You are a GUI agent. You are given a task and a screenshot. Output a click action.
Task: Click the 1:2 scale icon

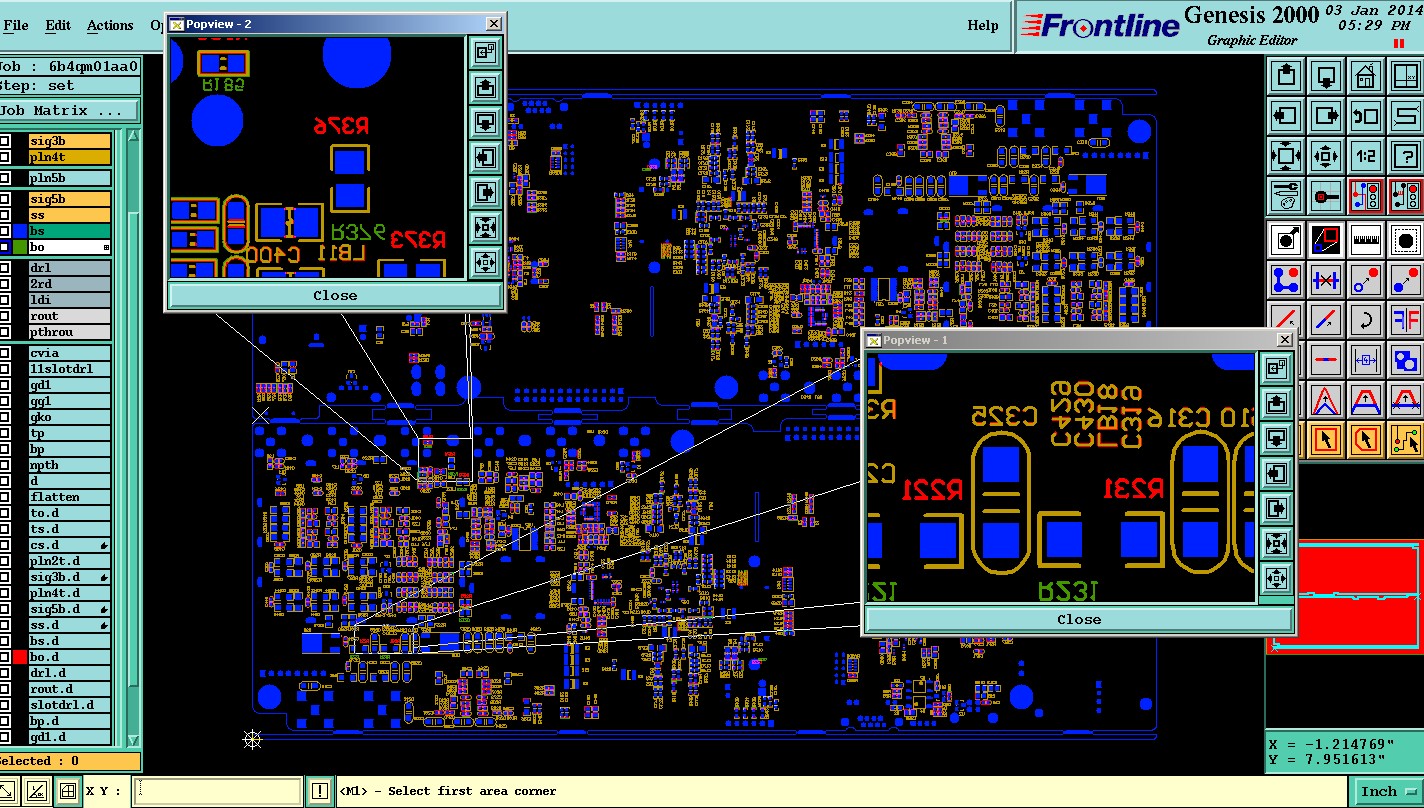pyautogui.click(x=1366, y=156)
